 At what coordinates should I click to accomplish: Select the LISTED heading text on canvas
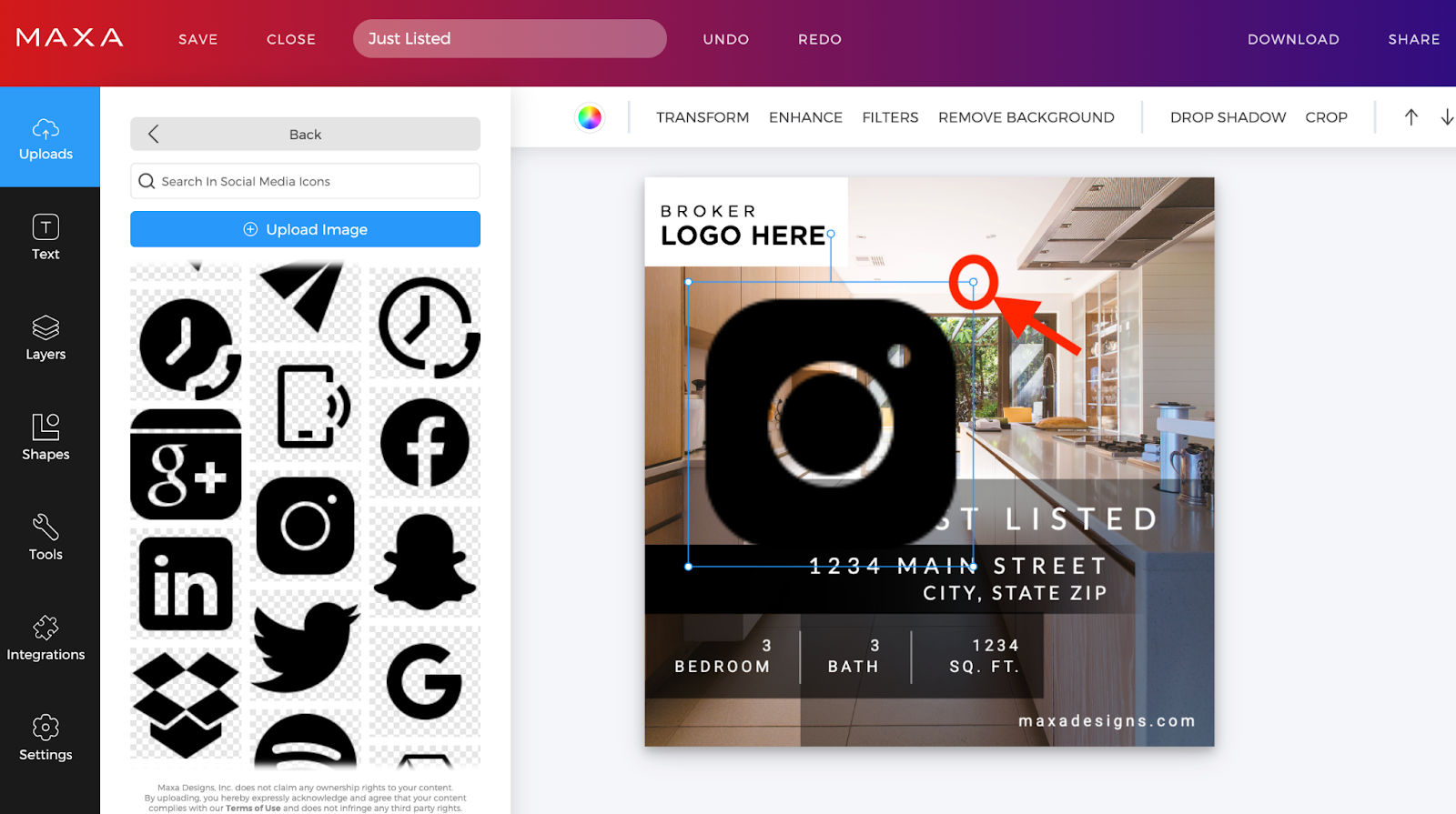click(1081, 519)
